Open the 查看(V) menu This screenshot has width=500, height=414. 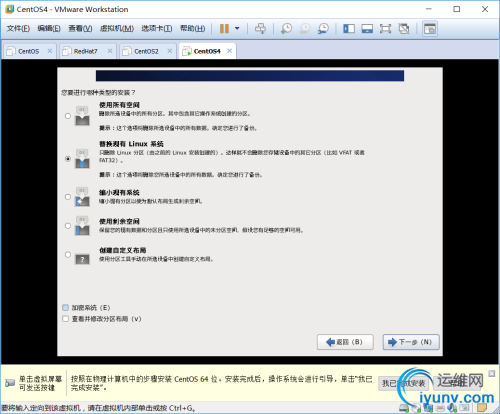click(80, 29)
